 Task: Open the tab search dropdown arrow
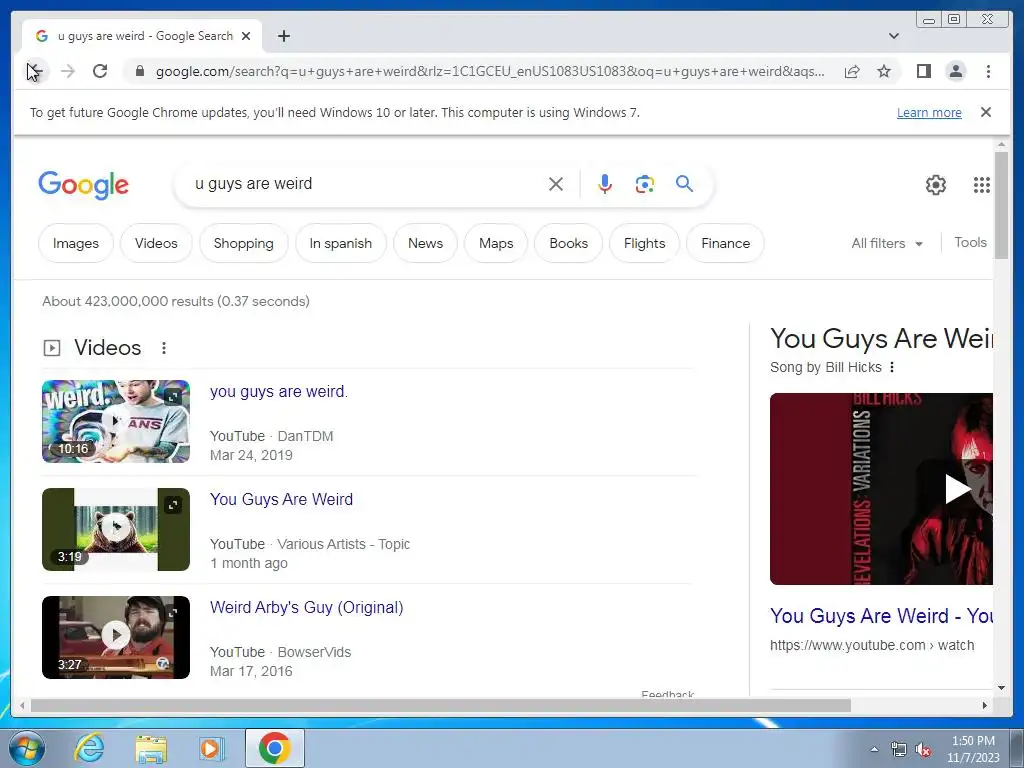point(894,36)
